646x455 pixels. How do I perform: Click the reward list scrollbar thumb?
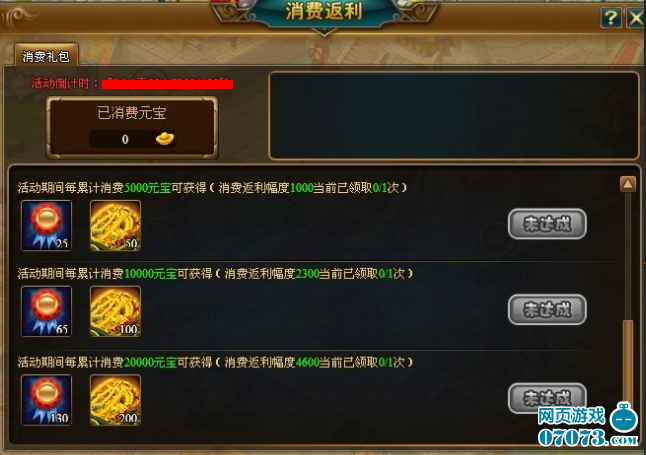coord(628,363)
